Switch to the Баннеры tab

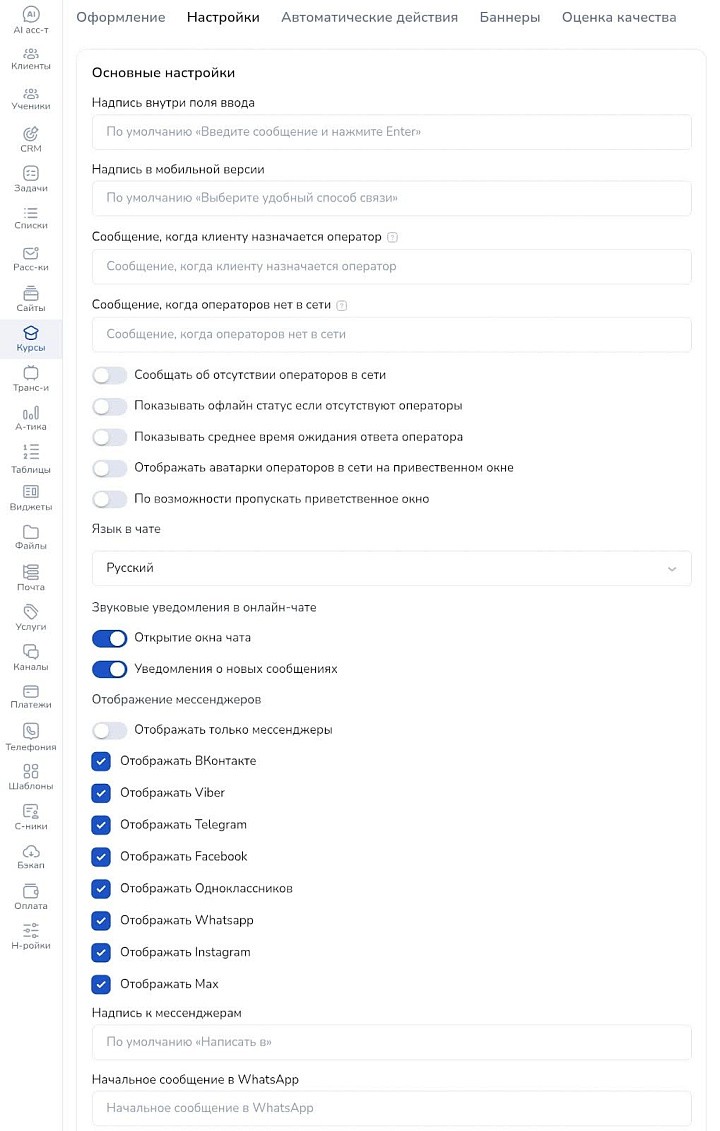click(510, 17)
